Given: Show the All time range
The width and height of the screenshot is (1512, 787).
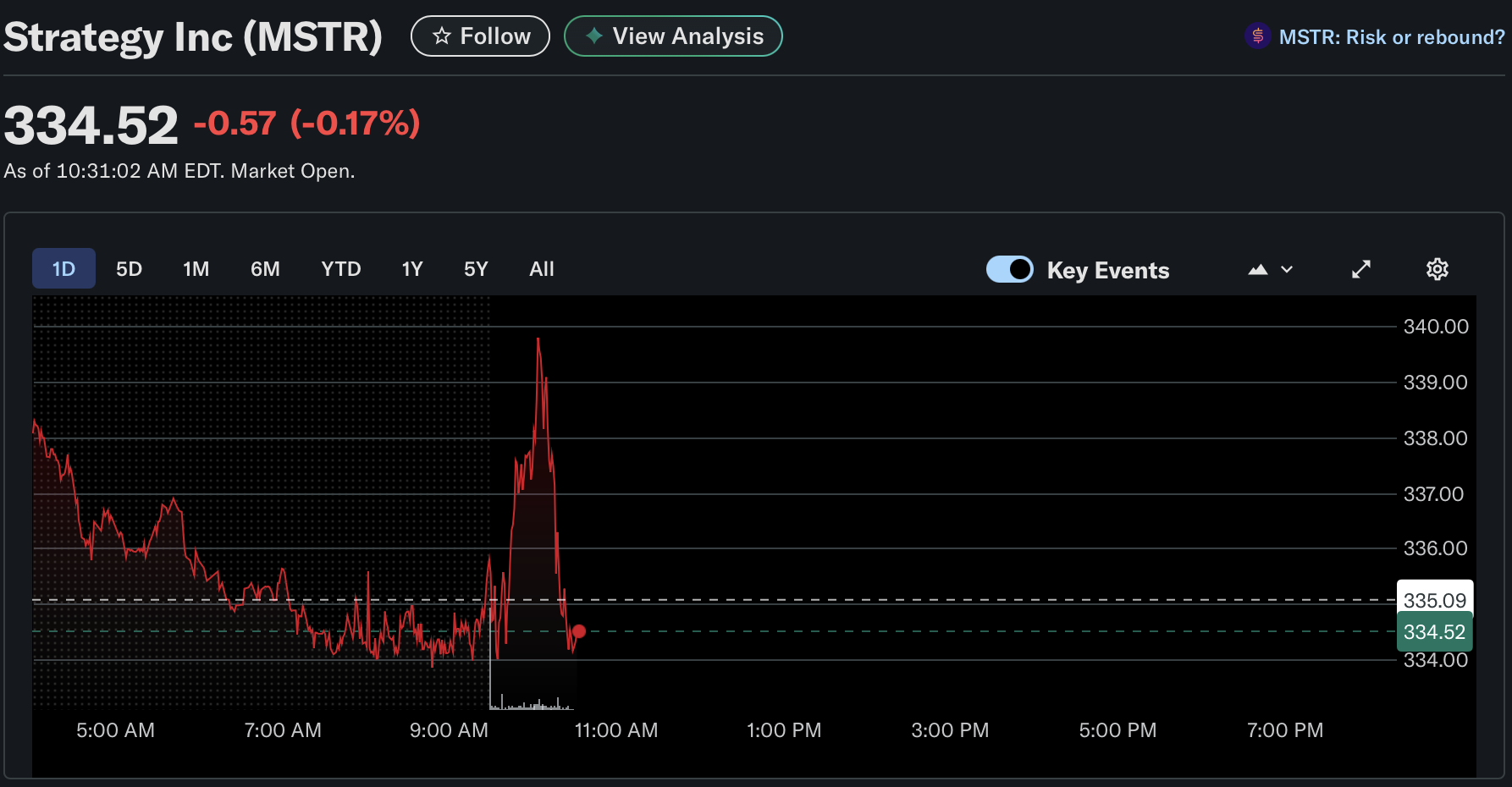Looking at the screenshot, I should pyautogui.click(x=542, y=269).
